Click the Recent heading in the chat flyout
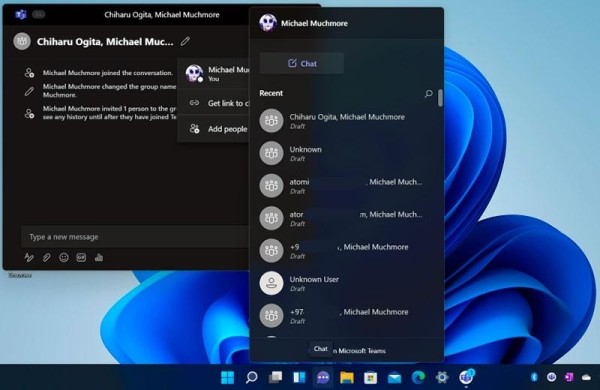The image size is (600, 390). (271, 93)
